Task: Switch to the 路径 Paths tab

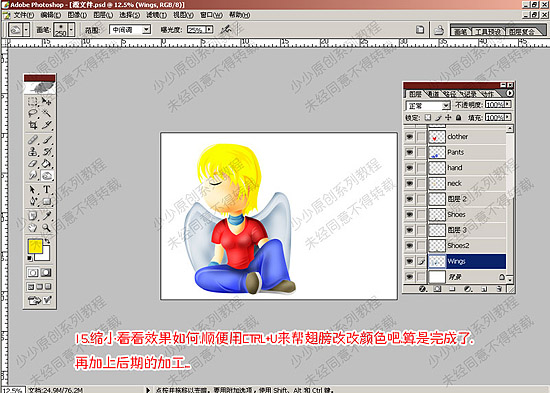Action: [x=450, y=94]
